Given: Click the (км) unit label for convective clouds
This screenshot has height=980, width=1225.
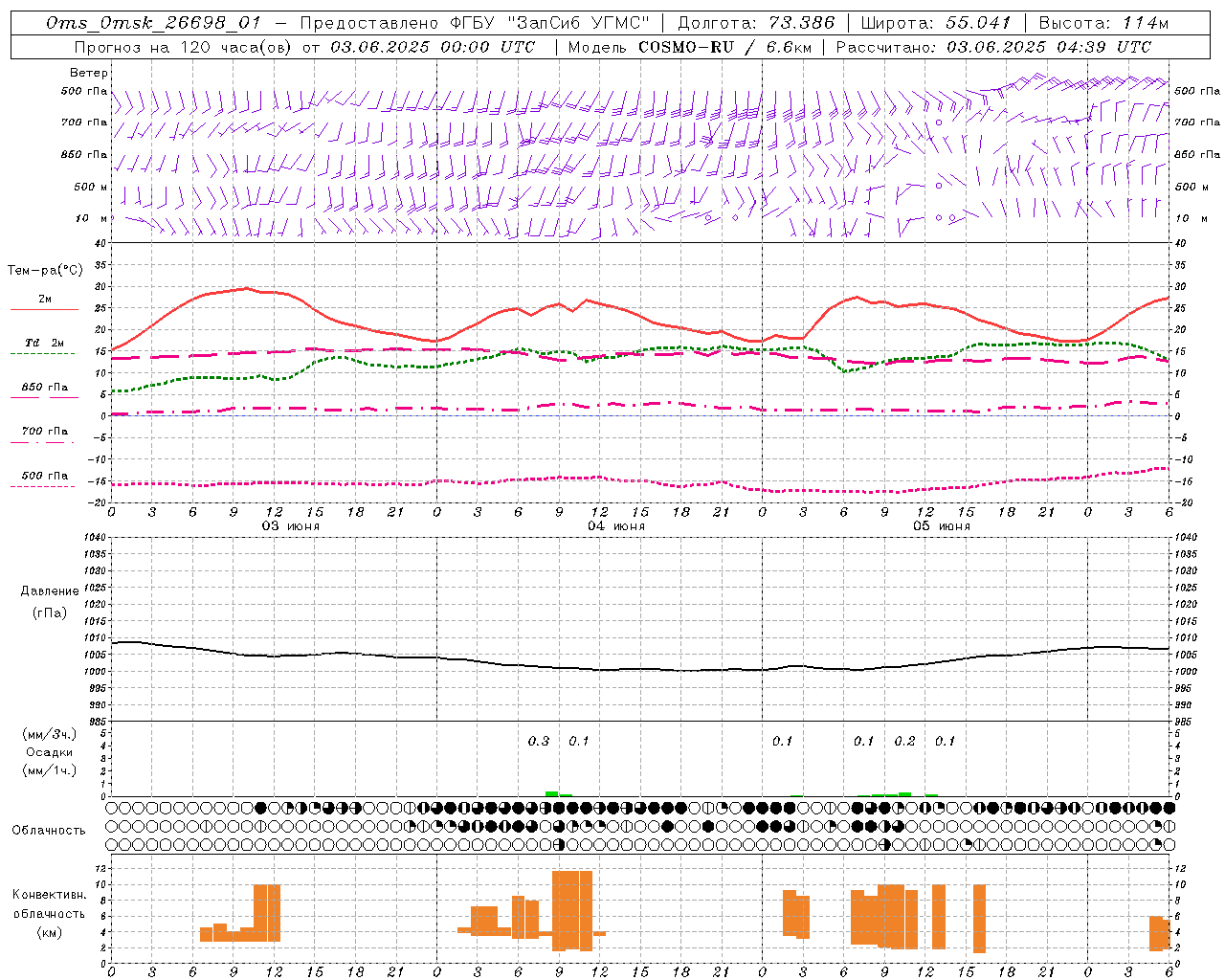Looking at the screenshot, I should tap(50, 932).
